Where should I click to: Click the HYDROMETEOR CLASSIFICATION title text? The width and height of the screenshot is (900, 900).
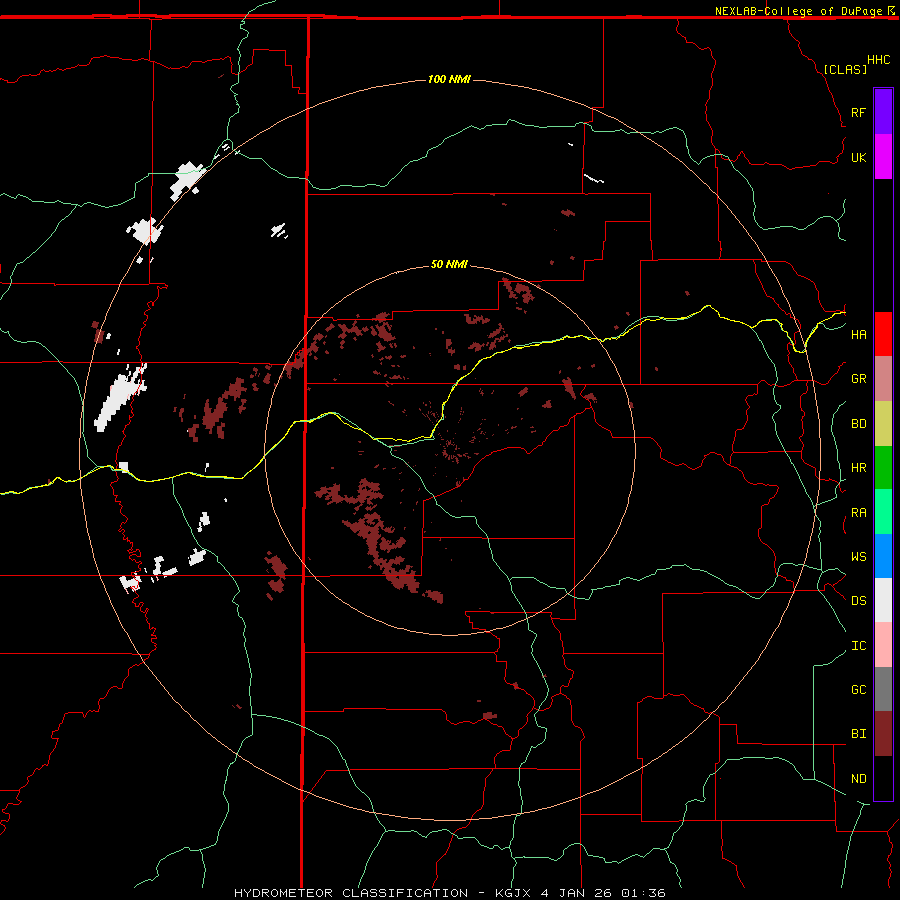coord(351,893)
